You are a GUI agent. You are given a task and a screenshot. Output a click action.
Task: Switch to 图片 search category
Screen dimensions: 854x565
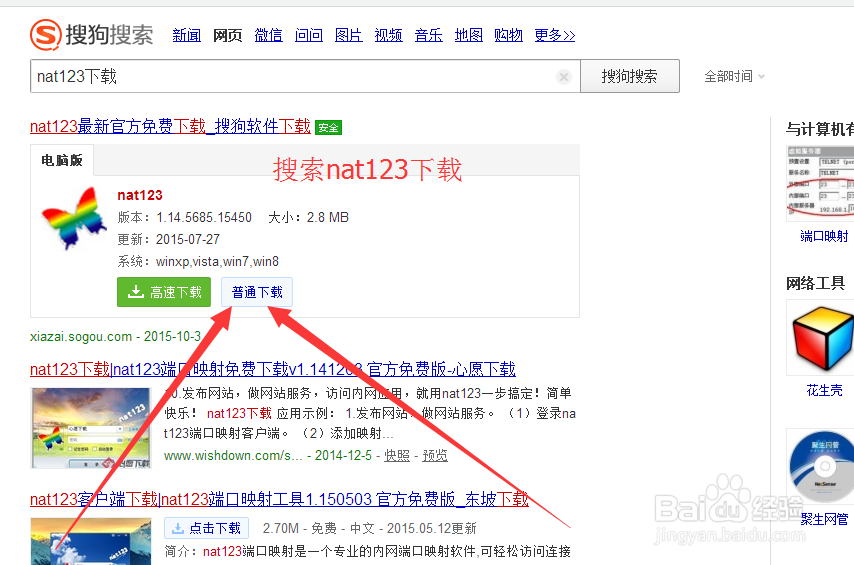[x=348, y=35]
